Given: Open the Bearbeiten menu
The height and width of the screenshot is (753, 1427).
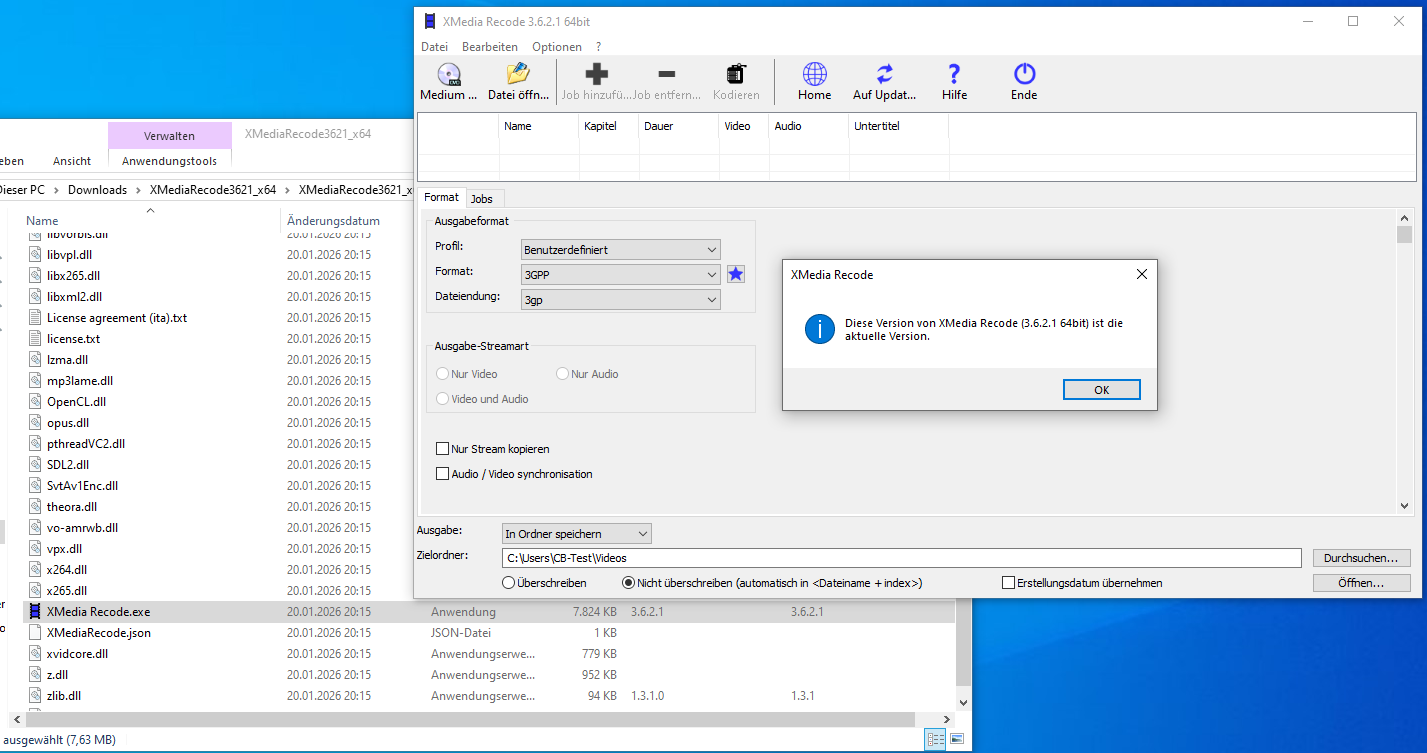Looking at the screenshot, I should click(x=490, y=47).
